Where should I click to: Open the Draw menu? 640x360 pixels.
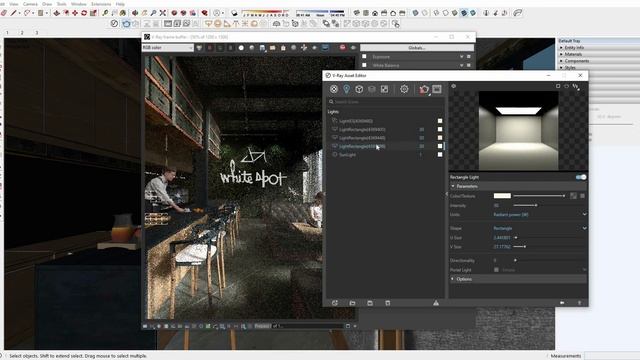pyautogui.click(x=47, y=4)
